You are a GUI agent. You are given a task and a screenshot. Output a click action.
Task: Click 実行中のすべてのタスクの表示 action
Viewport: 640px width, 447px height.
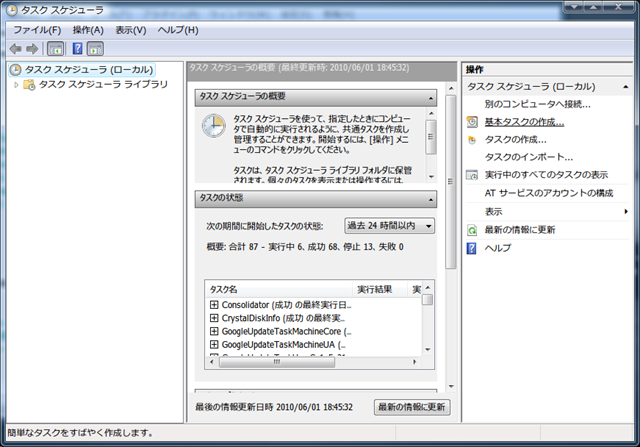(546, 175)
